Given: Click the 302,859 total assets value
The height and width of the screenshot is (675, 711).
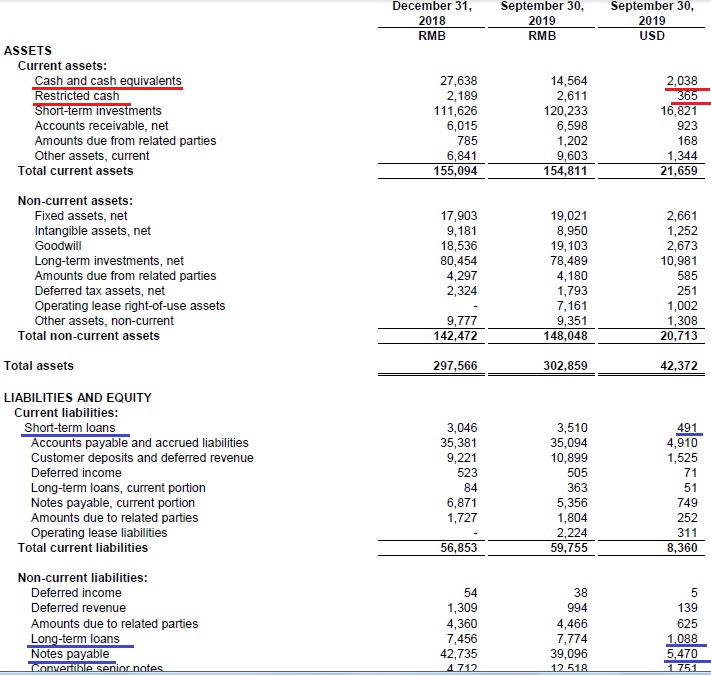Looking at the screenshot, I should [x=565, y=366].
